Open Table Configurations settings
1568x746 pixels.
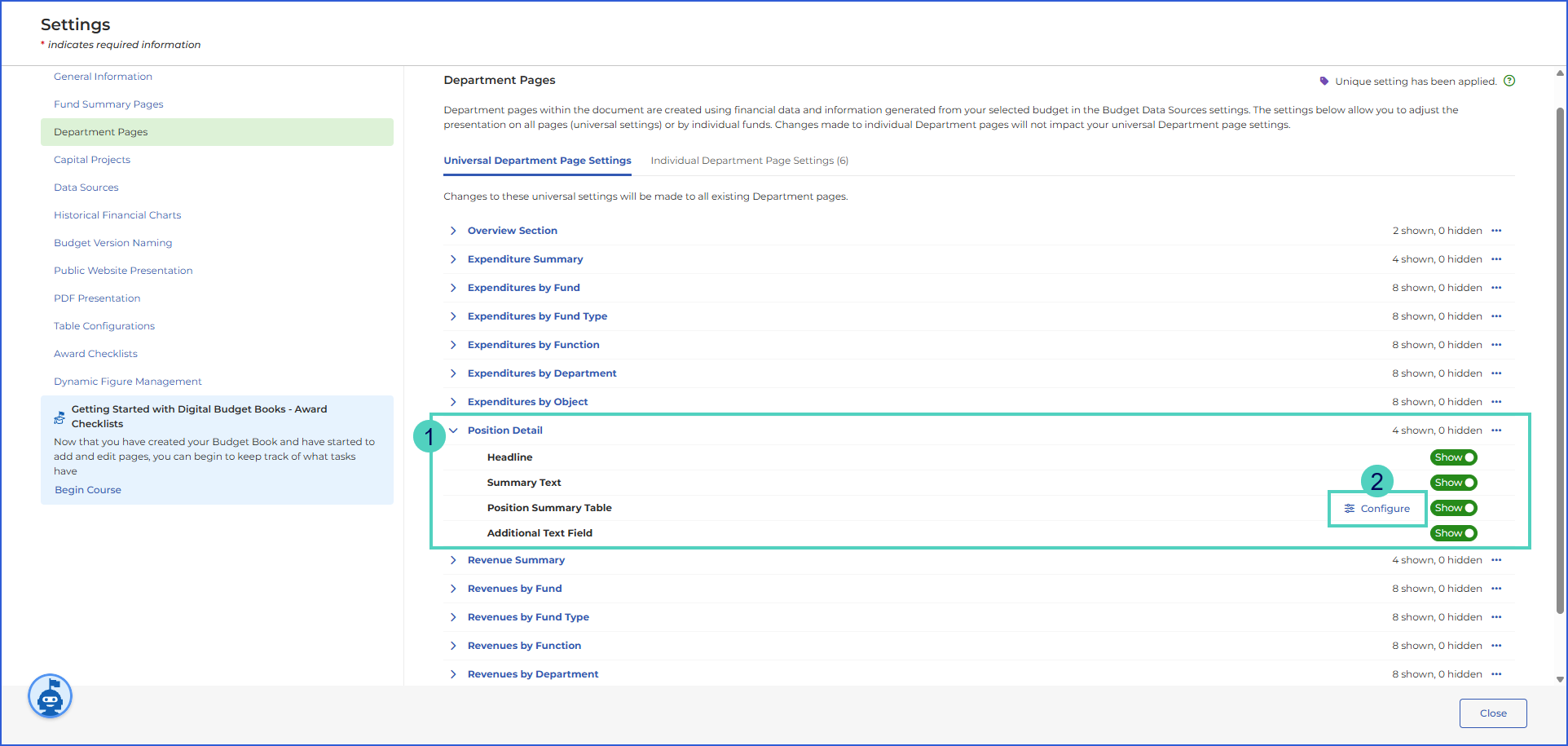coord(104,326)
